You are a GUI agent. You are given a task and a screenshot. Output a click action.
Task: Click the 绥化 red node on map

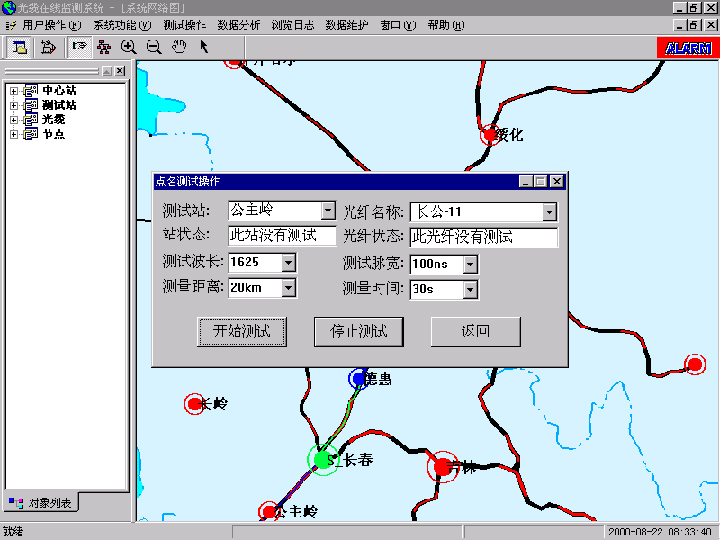[x=489, y=135]
